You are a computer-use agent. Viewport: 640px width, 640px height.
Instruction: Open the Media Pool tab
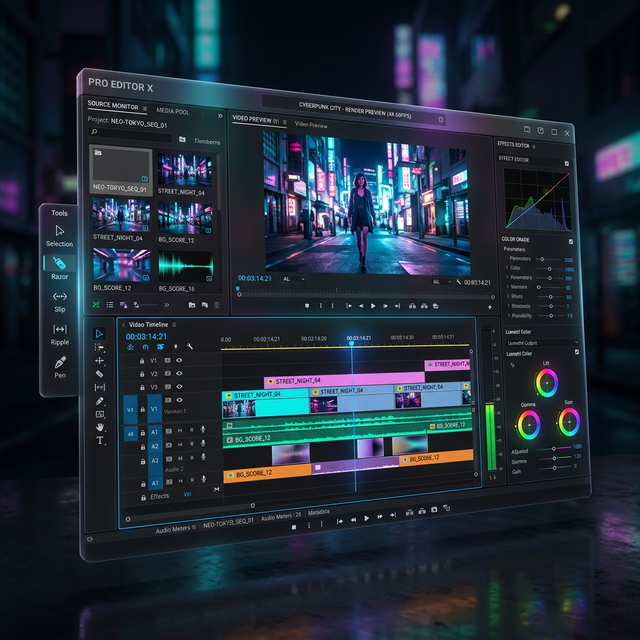173,111
